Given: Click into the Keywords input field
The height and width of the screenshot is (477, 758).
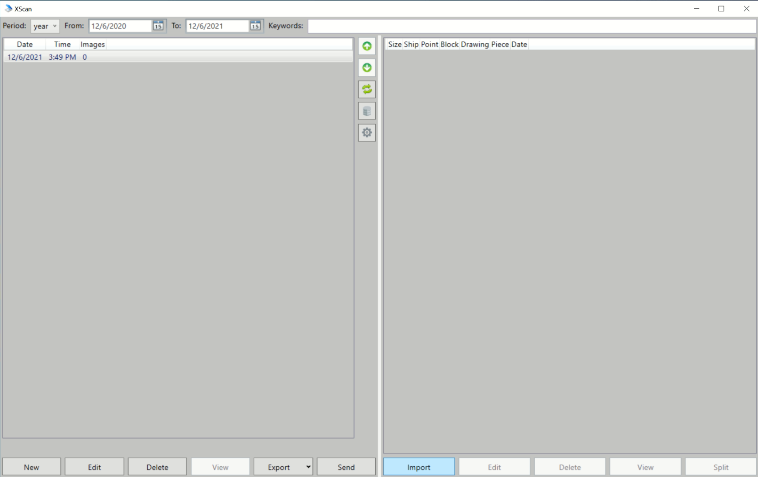Looking at the screenshot, I should point(531,26).
